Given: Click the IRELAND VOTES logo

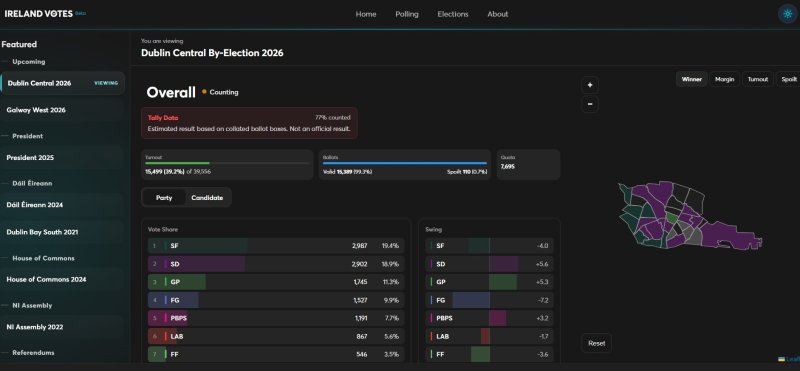Looking at the screenshot, I should (39, 14).
